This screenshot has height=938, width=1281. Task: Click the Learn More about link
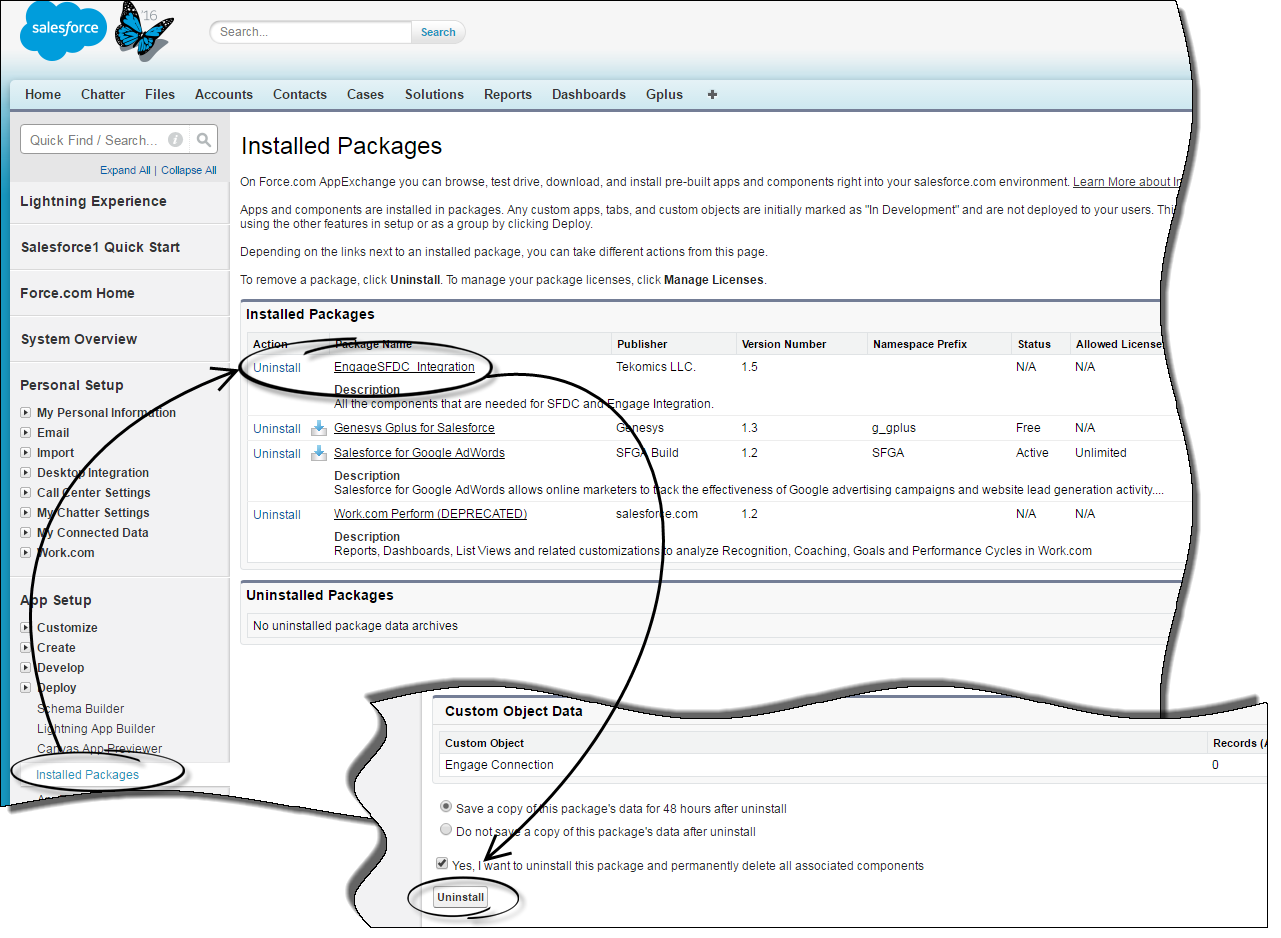[x=1128, y=182]
